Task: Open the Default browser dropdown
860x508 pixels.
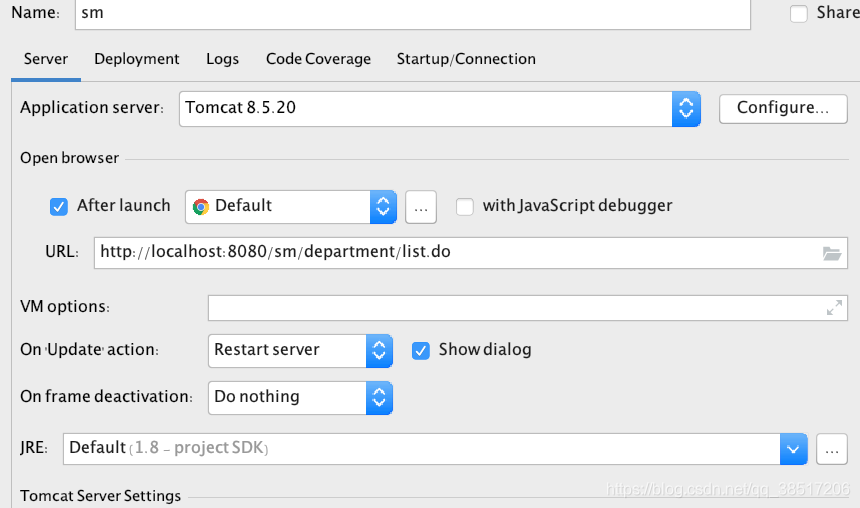Action: point(291,207)
